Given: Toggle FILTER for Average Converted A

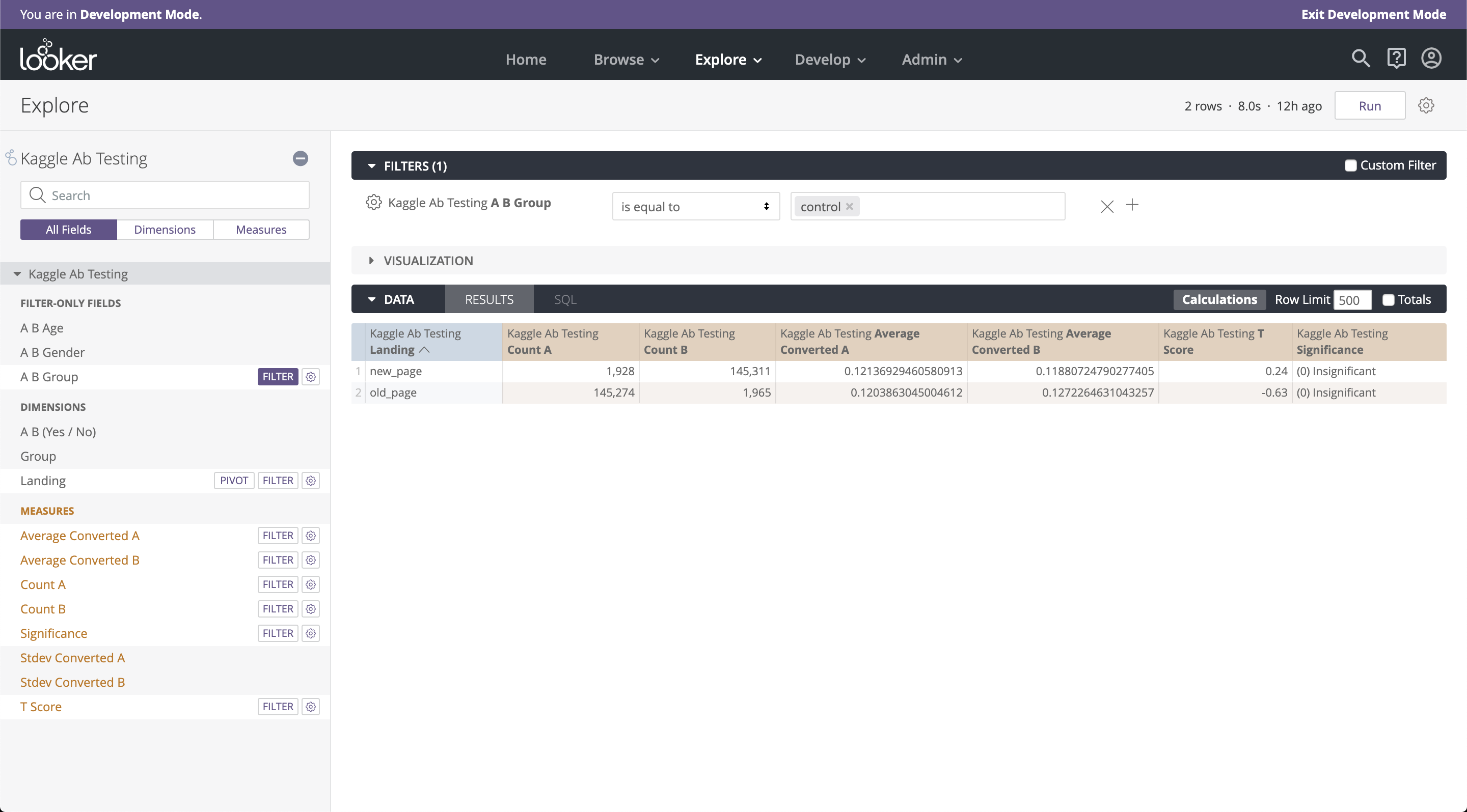Looking at the screenshot, I should [x=278, y=536].
